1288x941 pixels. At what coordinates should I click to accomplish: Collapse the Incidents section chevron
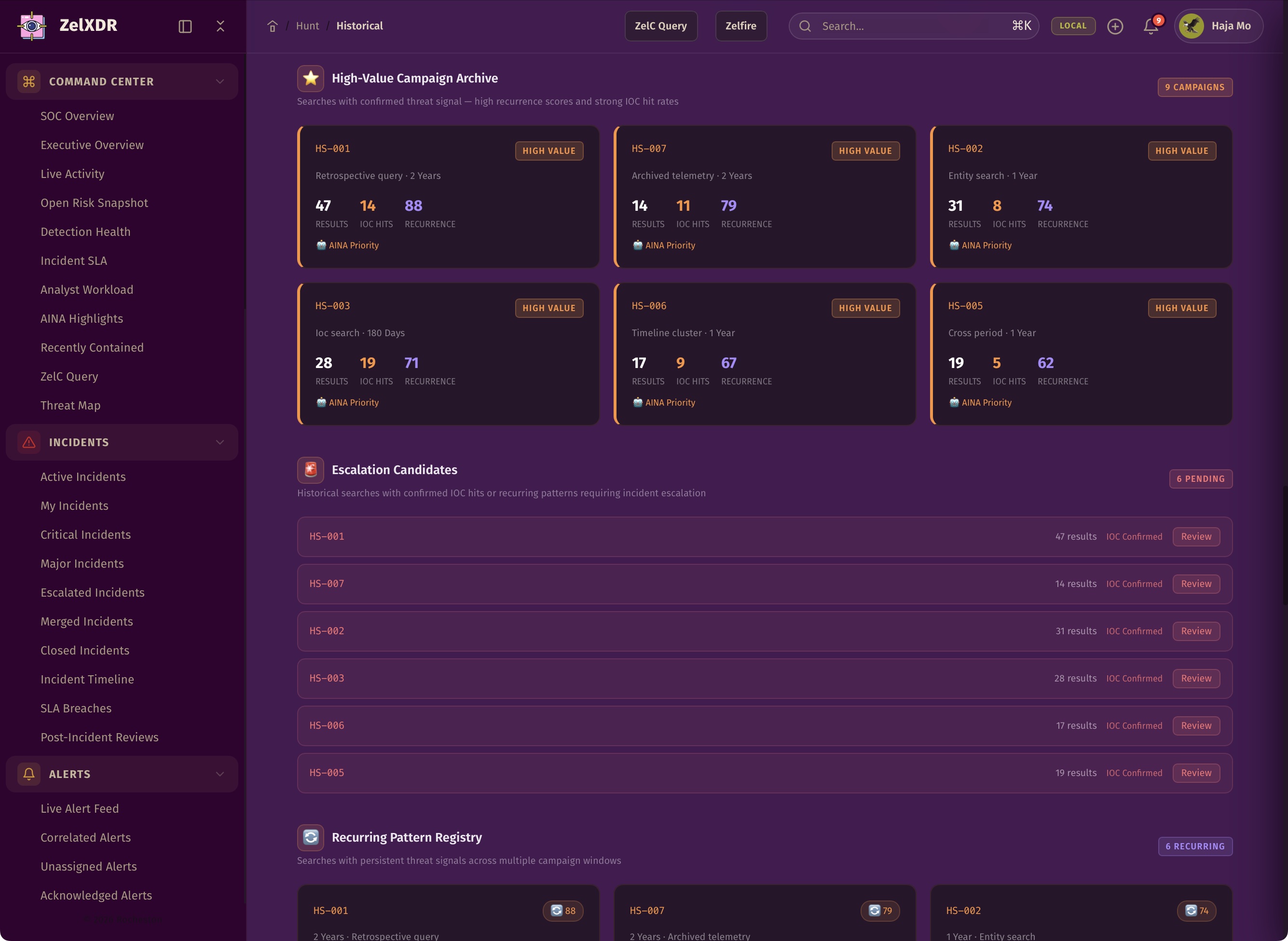click(x=220, y=442)
